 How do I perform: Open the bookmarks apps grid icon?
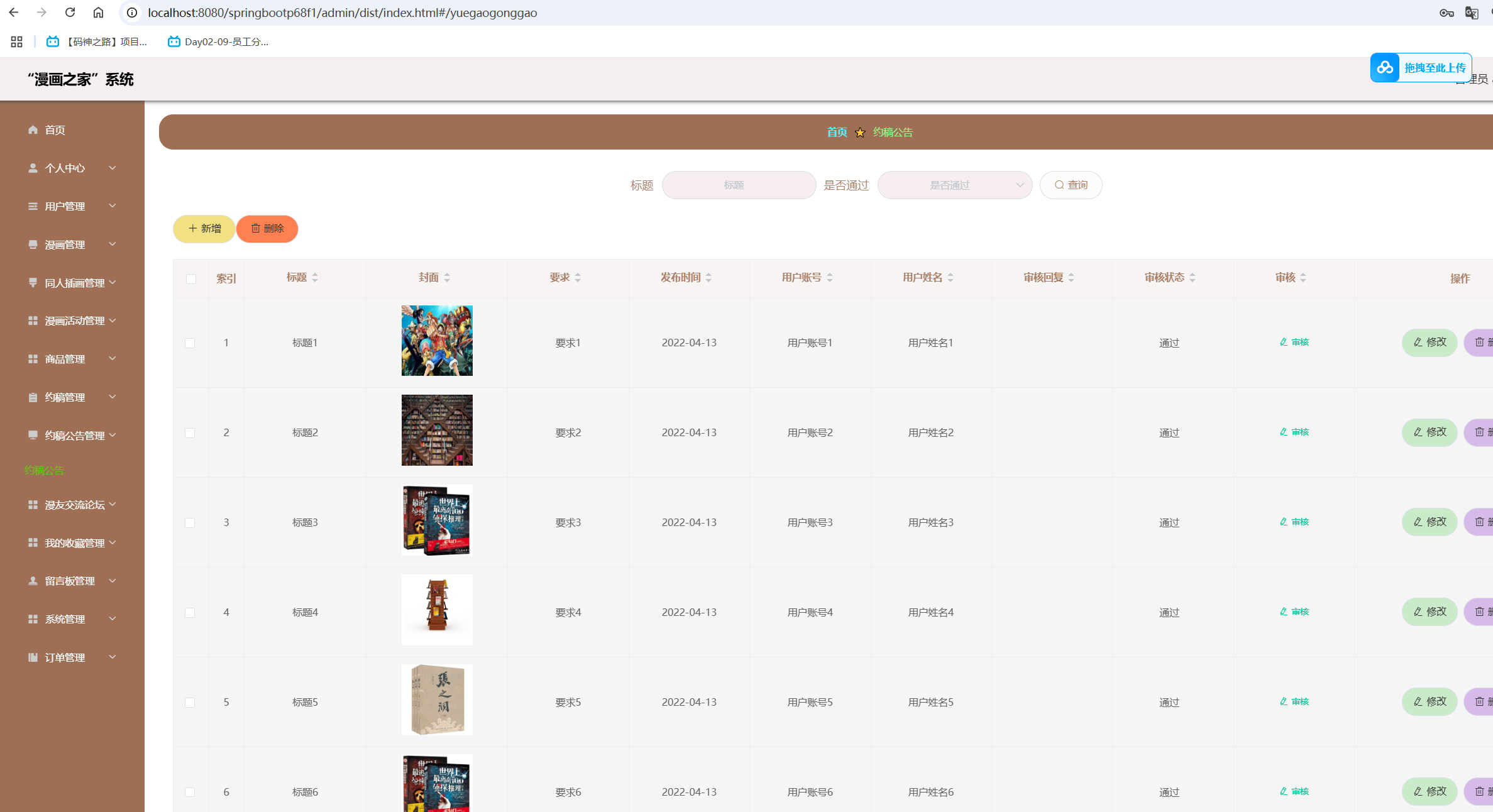(17, 41)
